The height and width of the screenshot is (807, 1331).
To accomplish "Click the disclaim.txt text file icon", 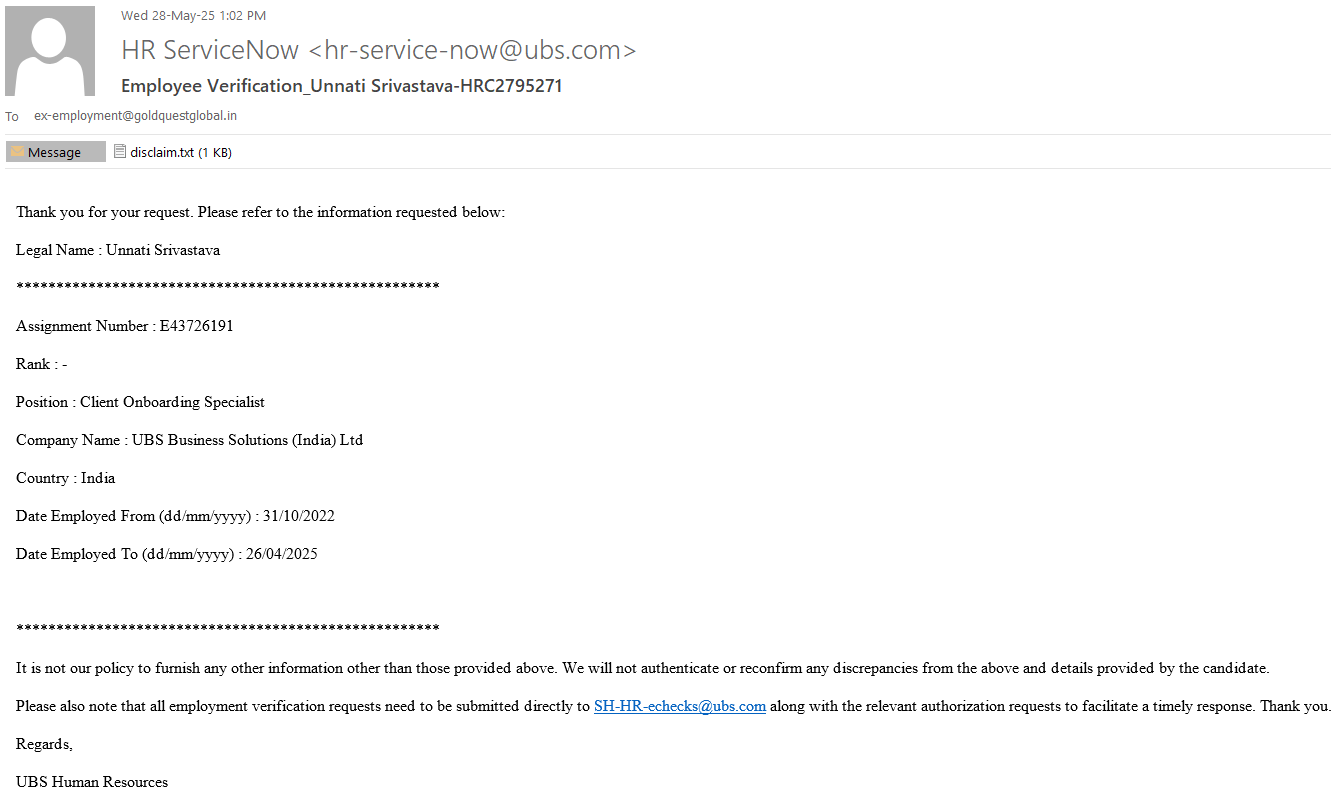I will coord(120,152).
